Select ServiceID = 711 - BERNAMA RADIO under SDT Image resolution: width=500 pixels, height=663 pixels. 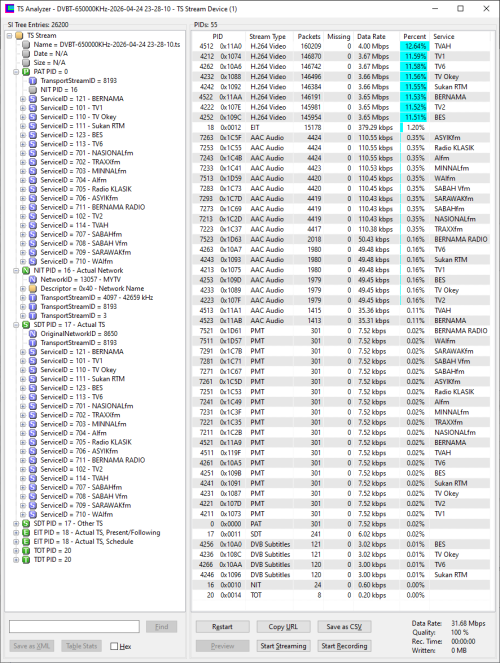[93, 460]
